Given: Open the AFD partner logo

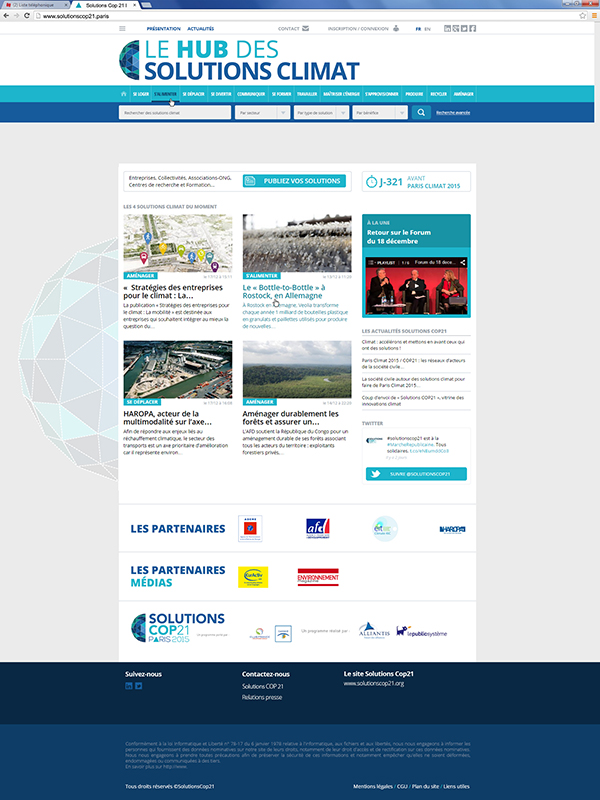Looking at the screenshot, I should click(x=318, y=529).
